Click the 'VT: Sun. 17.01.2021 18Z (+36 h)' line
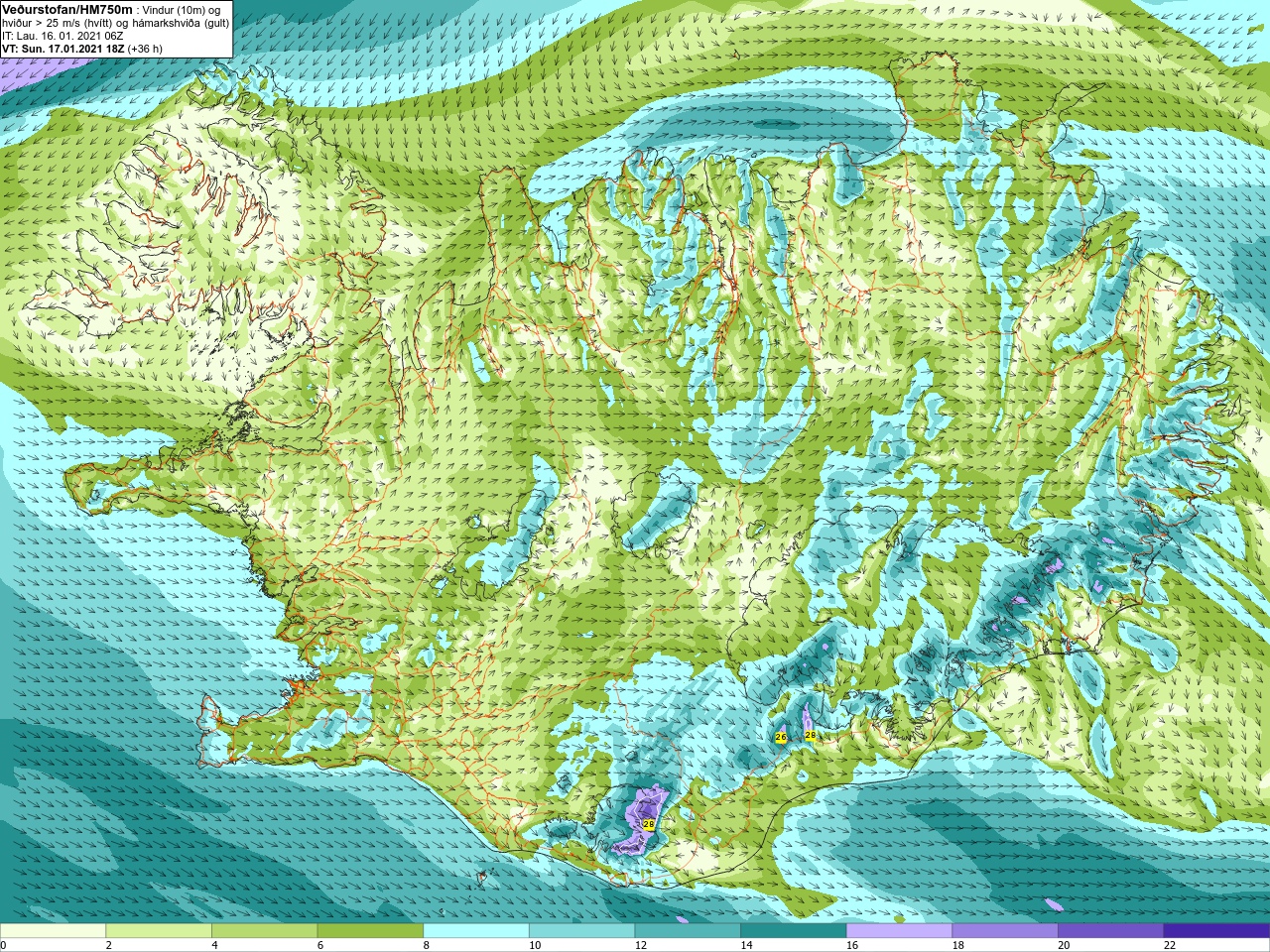The width and height of the screenshot is (1270, 952). click(x=82, y=49)
